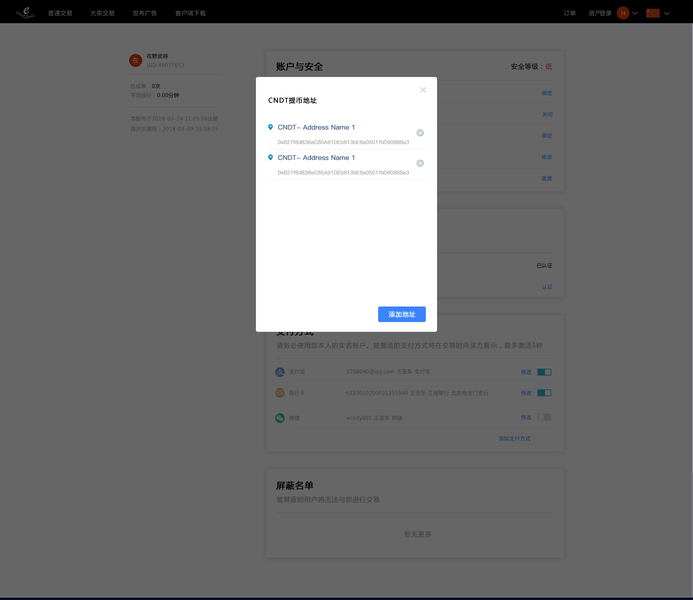The height and width of the screenshot is (600, 693).
Task: Click the pin icon of the second CNDT address
Action: coord(270,157)
